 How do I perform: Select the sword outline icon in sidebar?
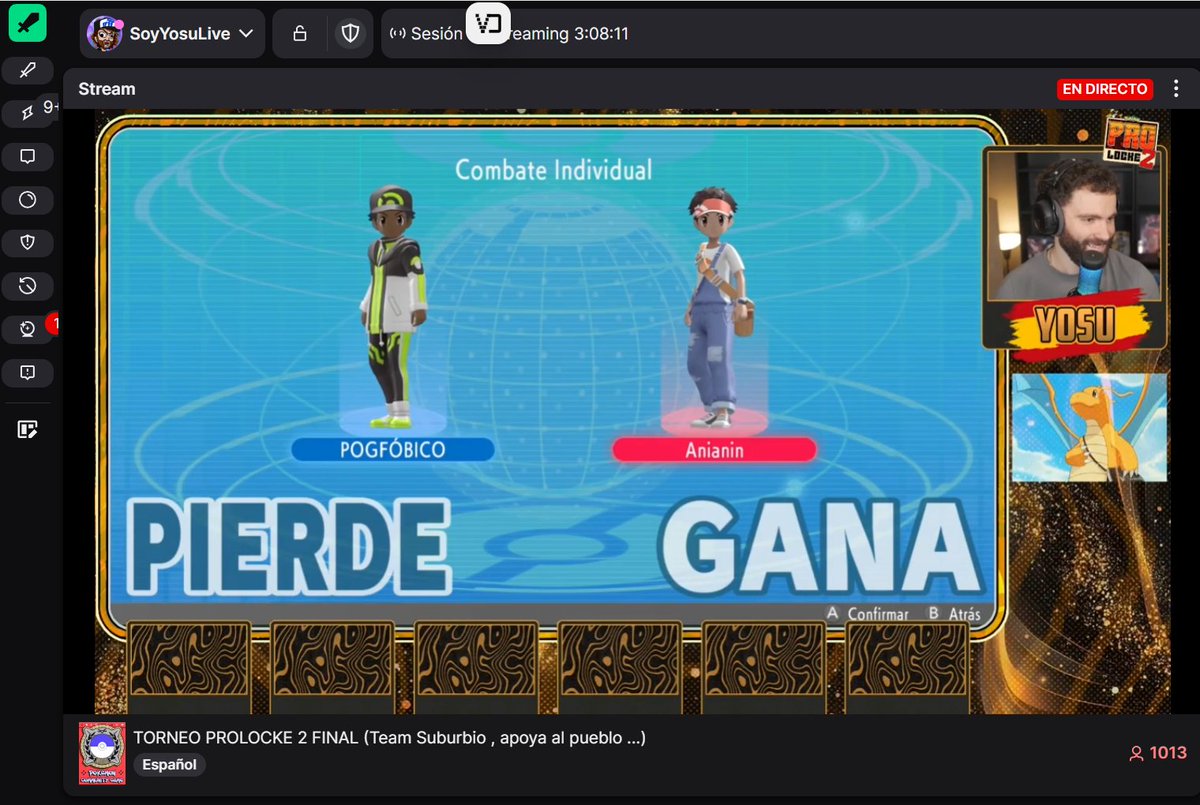pos(27,70)
